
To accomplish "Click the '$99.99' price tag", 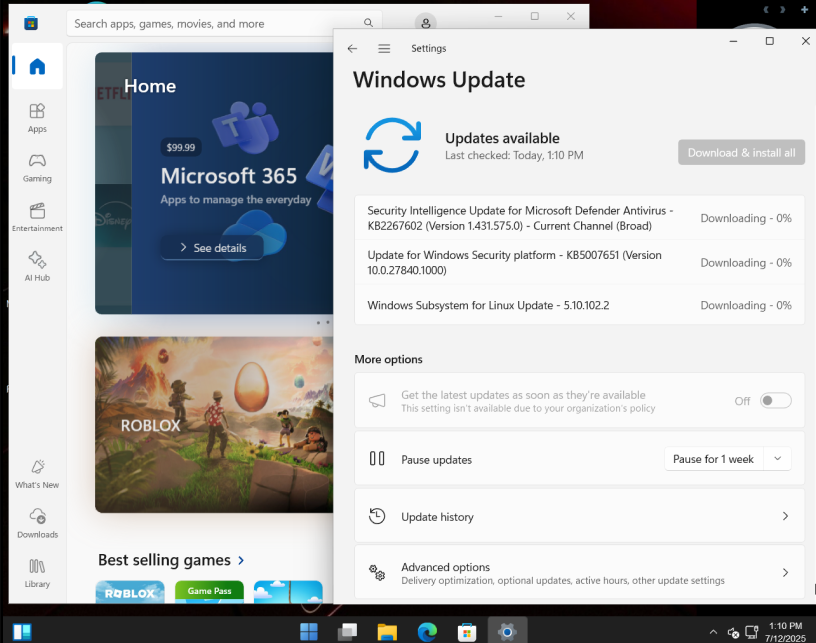I will pos(181,147).
